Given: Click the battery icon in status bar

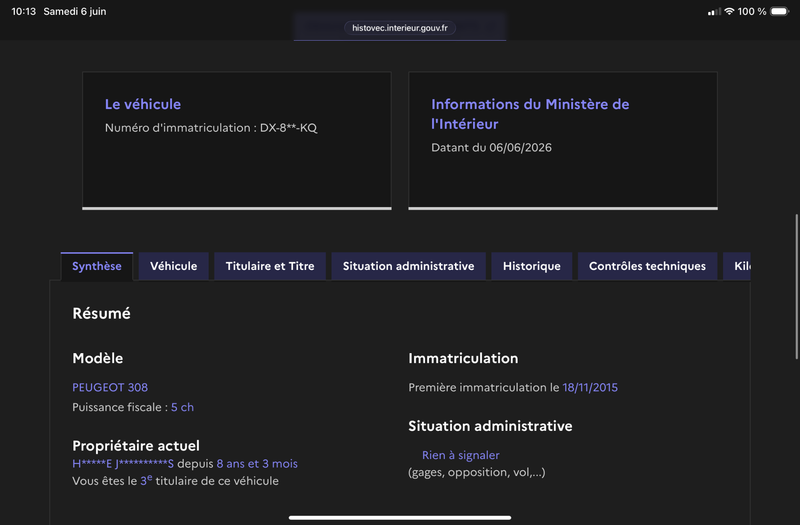Looking at the screenshot, I should [780, 11].
